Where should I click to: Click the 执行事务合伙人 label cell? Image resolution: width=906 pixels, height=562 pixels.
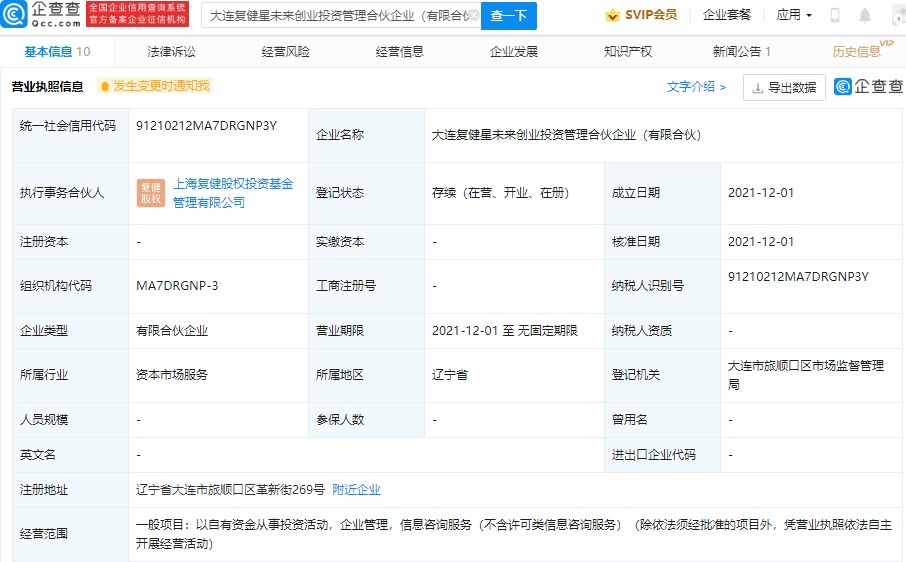pos(70,193)
